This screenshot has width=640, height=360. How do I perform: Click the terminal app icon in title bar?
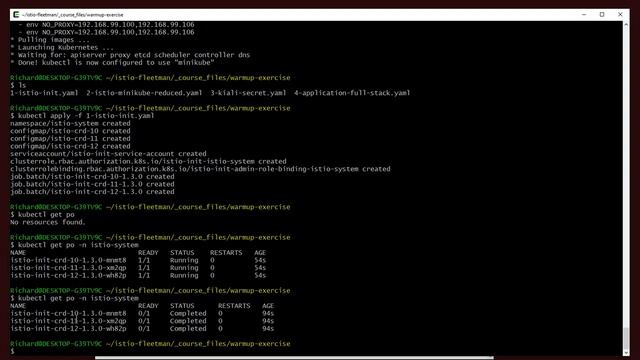(x=16, y=15)
